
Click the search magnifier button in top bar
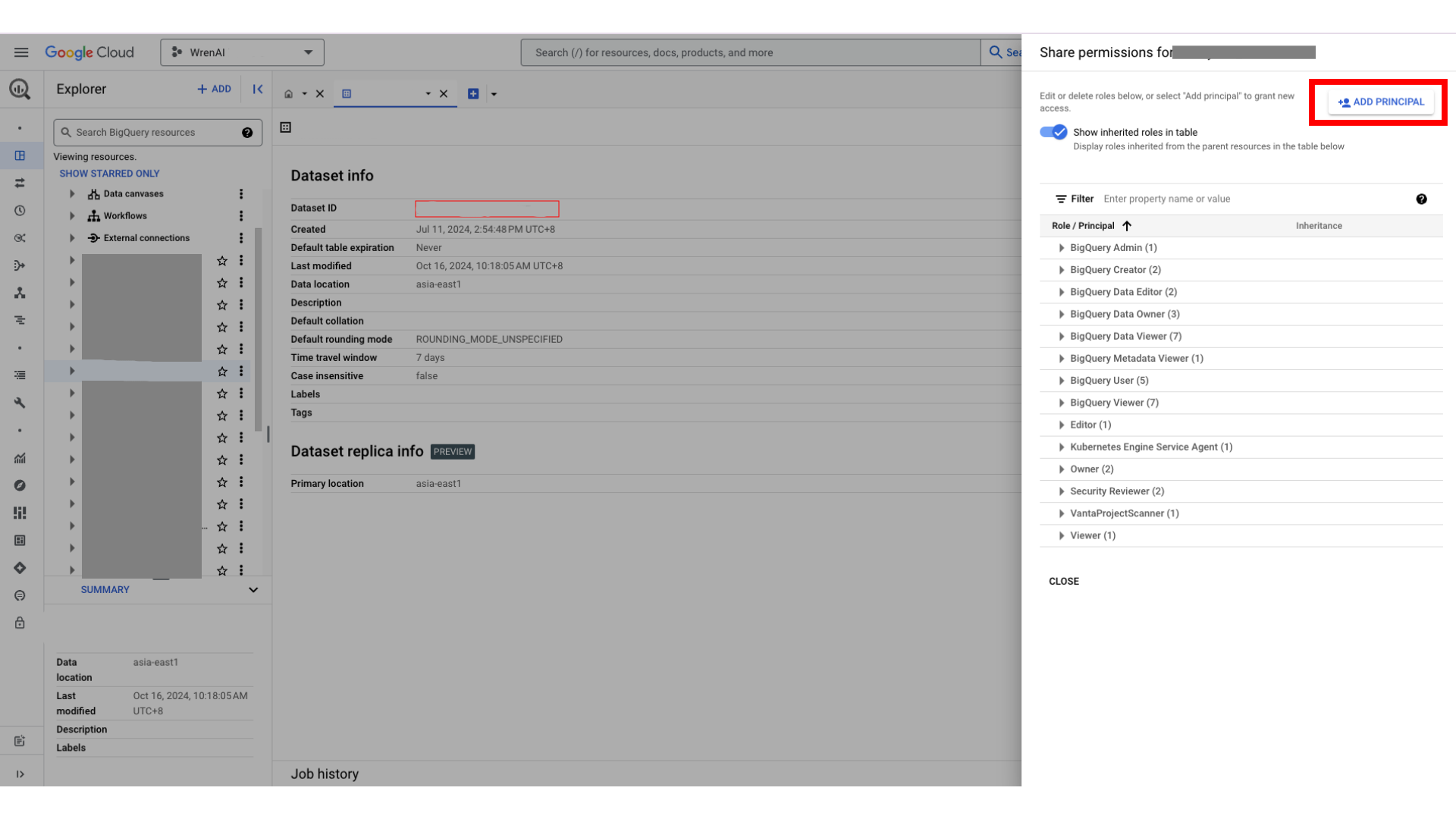click(x=996, y=52)
